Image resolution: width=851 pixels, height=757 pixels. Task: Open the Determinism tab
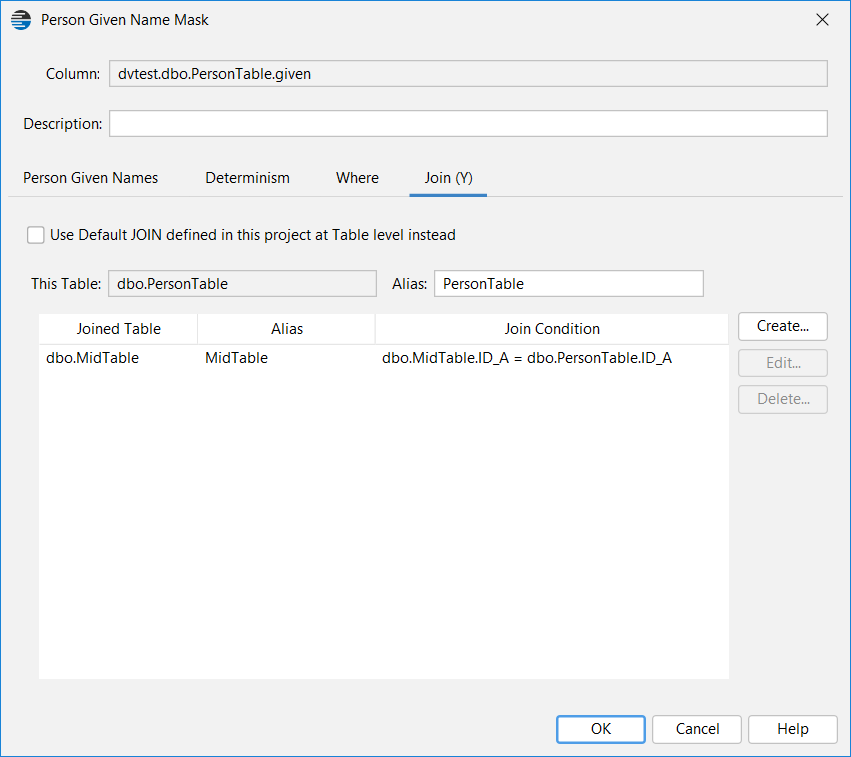click(247, 178)
